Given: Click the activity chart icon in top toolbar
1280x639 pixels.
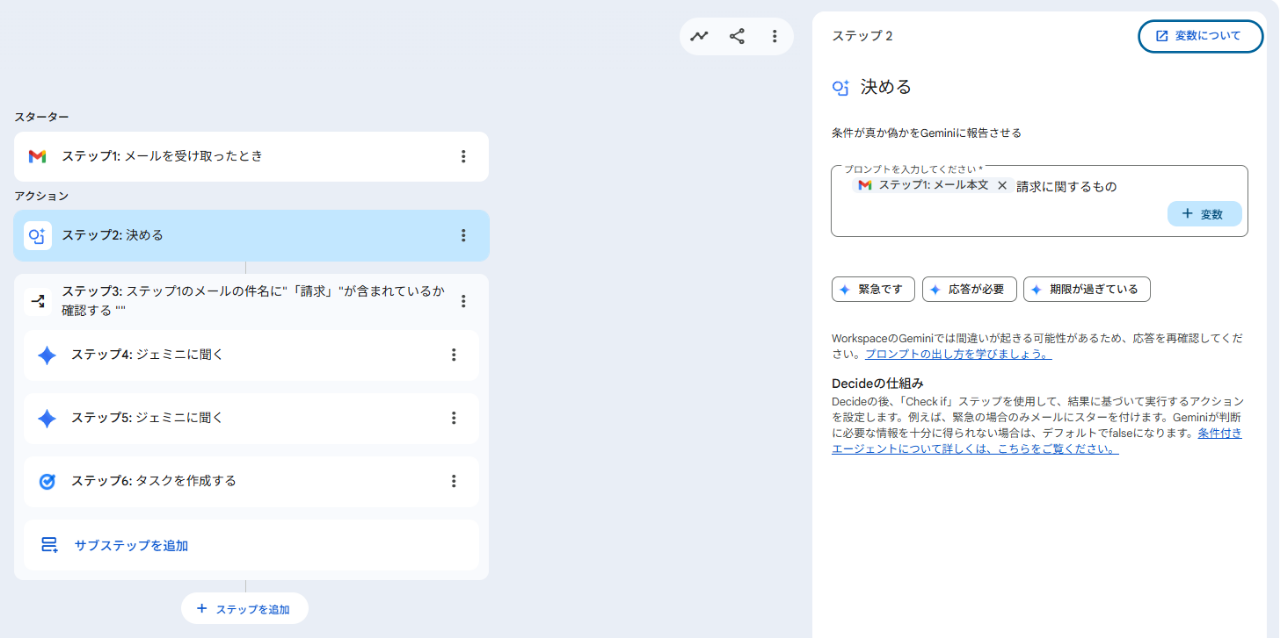Looking at the screenshot, I should click(699, 36).
